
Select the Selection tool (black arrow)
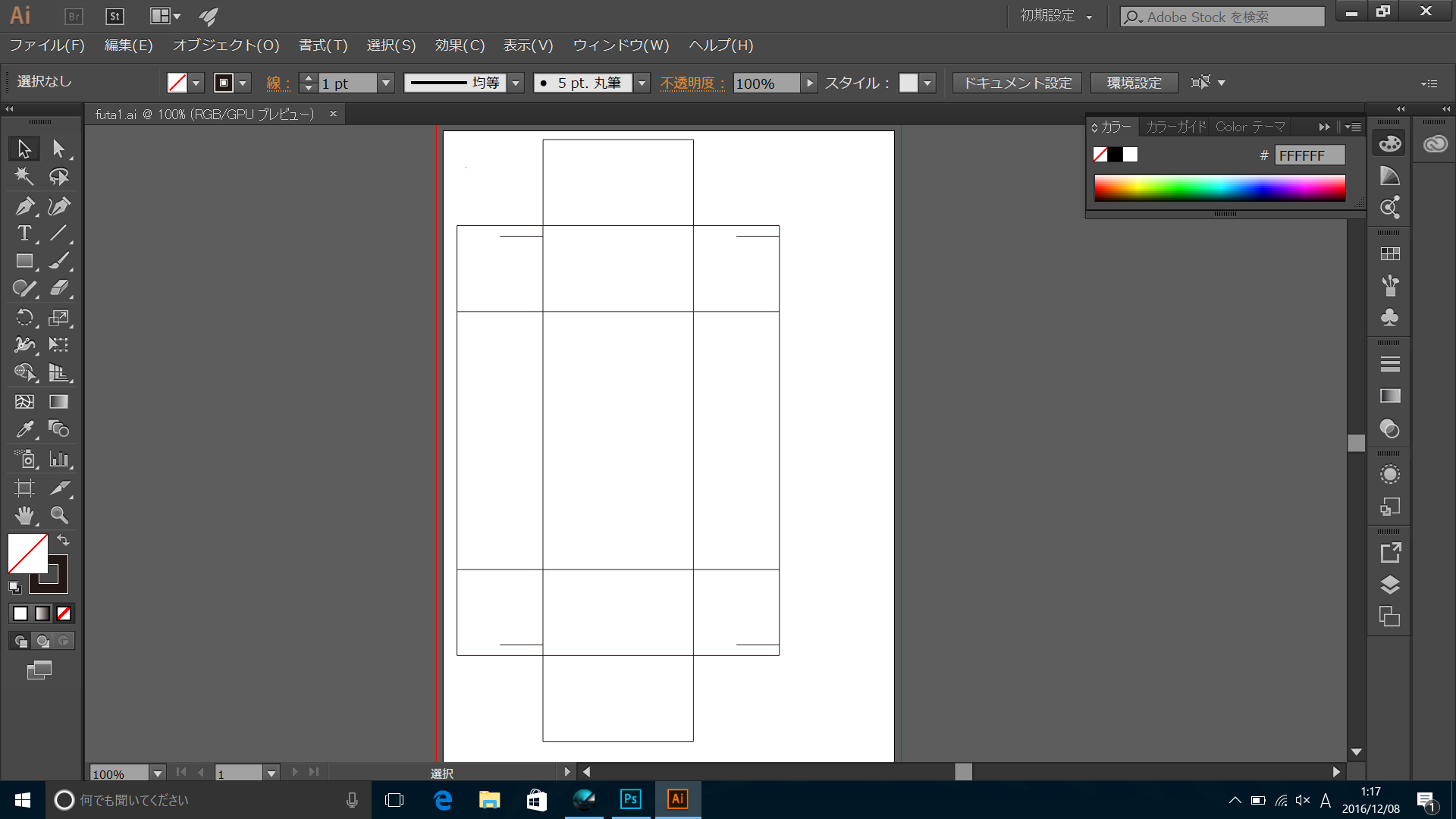point(24,149)
